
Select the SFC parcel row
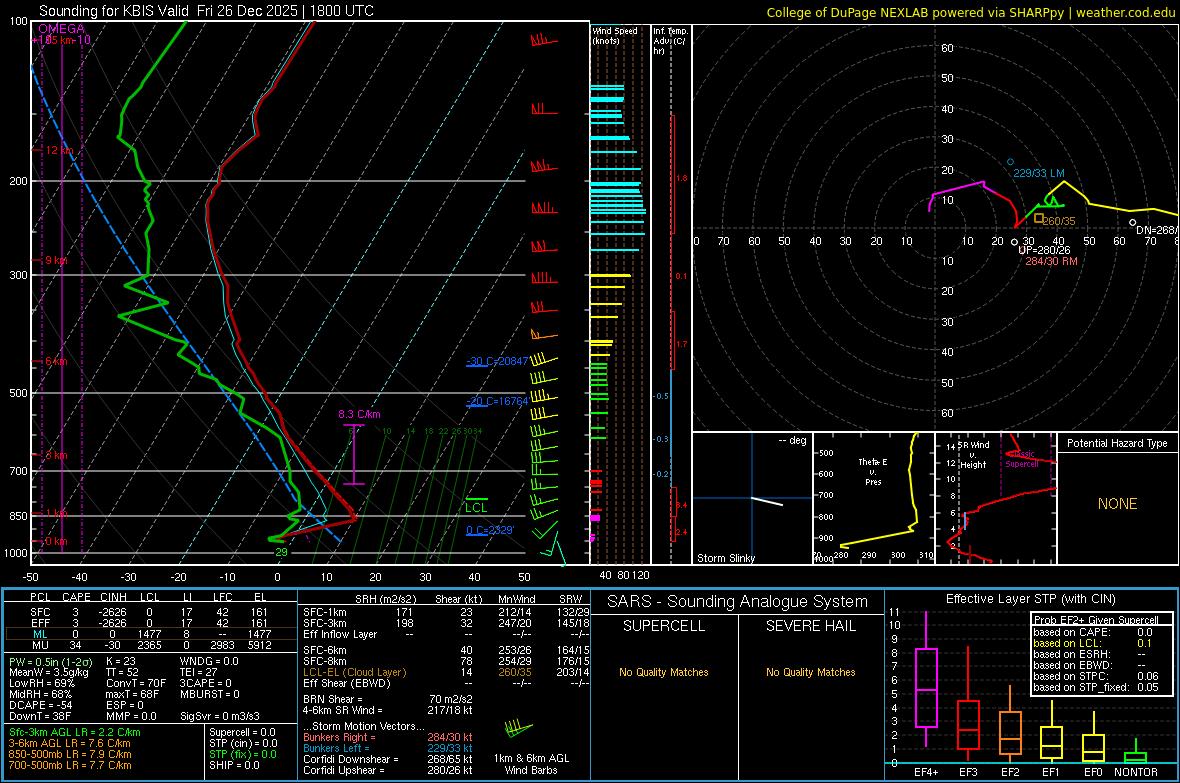(150, 613)
